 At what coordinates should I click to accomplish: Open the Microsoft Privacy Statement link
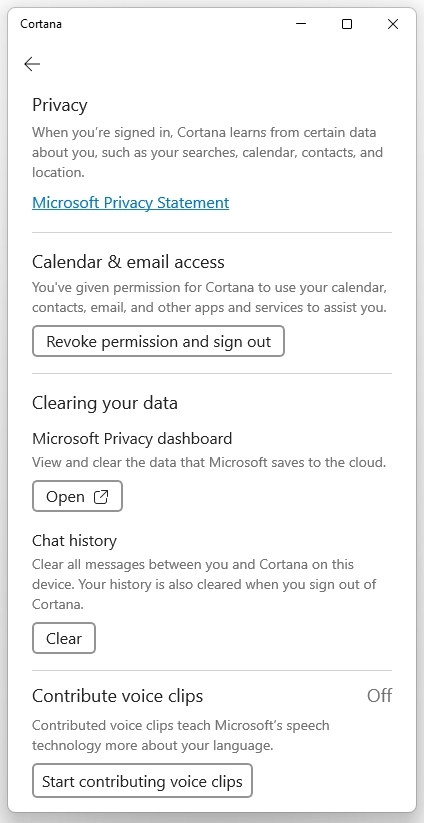(x=131, y=203)
